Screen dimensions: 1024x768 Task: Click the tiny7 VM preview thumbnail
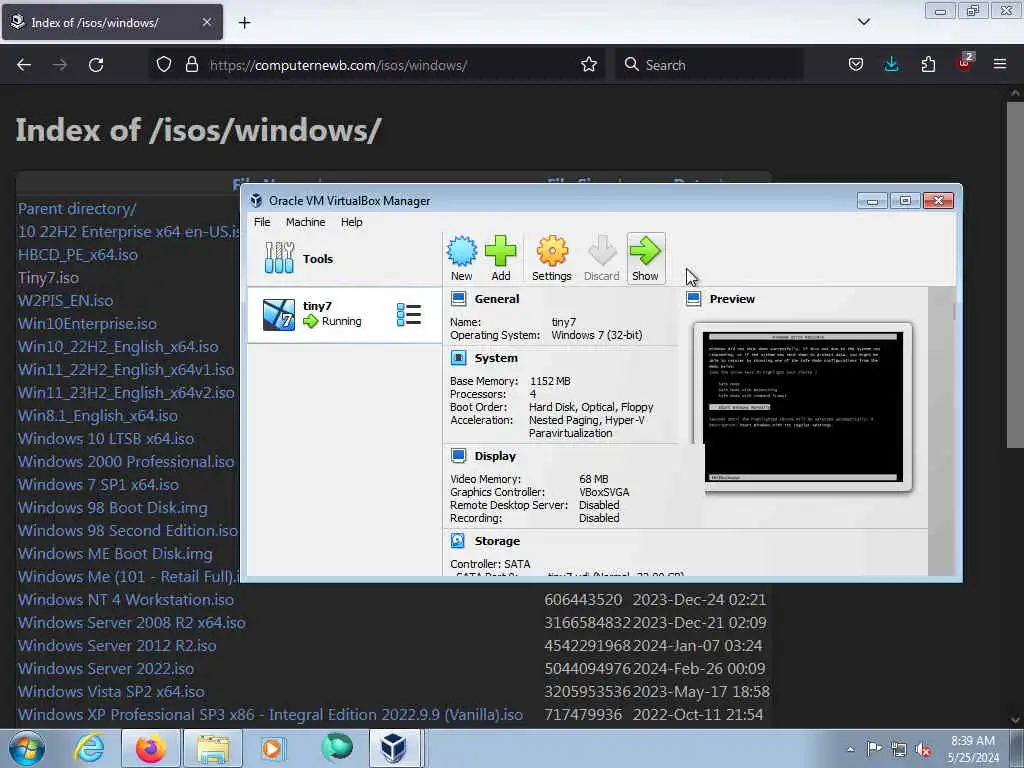[x=803, y=406]
